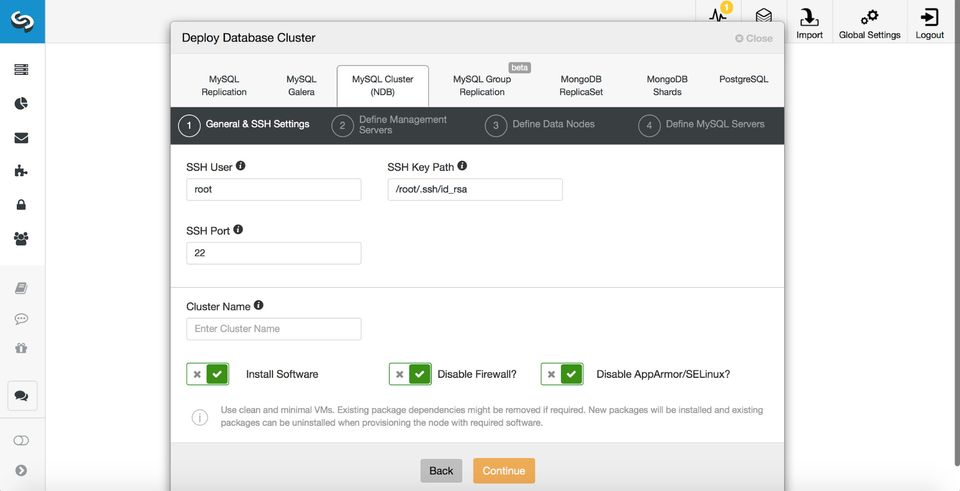Viewport: 960px width, 491px height.
Task: Switch to the MySQL Galera tab
Action: tap(301, 86)
